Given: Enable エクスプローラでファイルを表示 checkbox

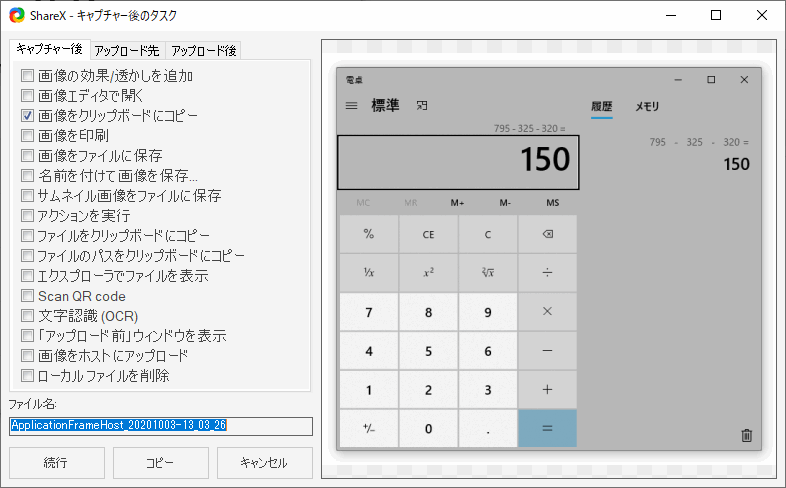Looking at the screenshot, I should pos(28,276).
